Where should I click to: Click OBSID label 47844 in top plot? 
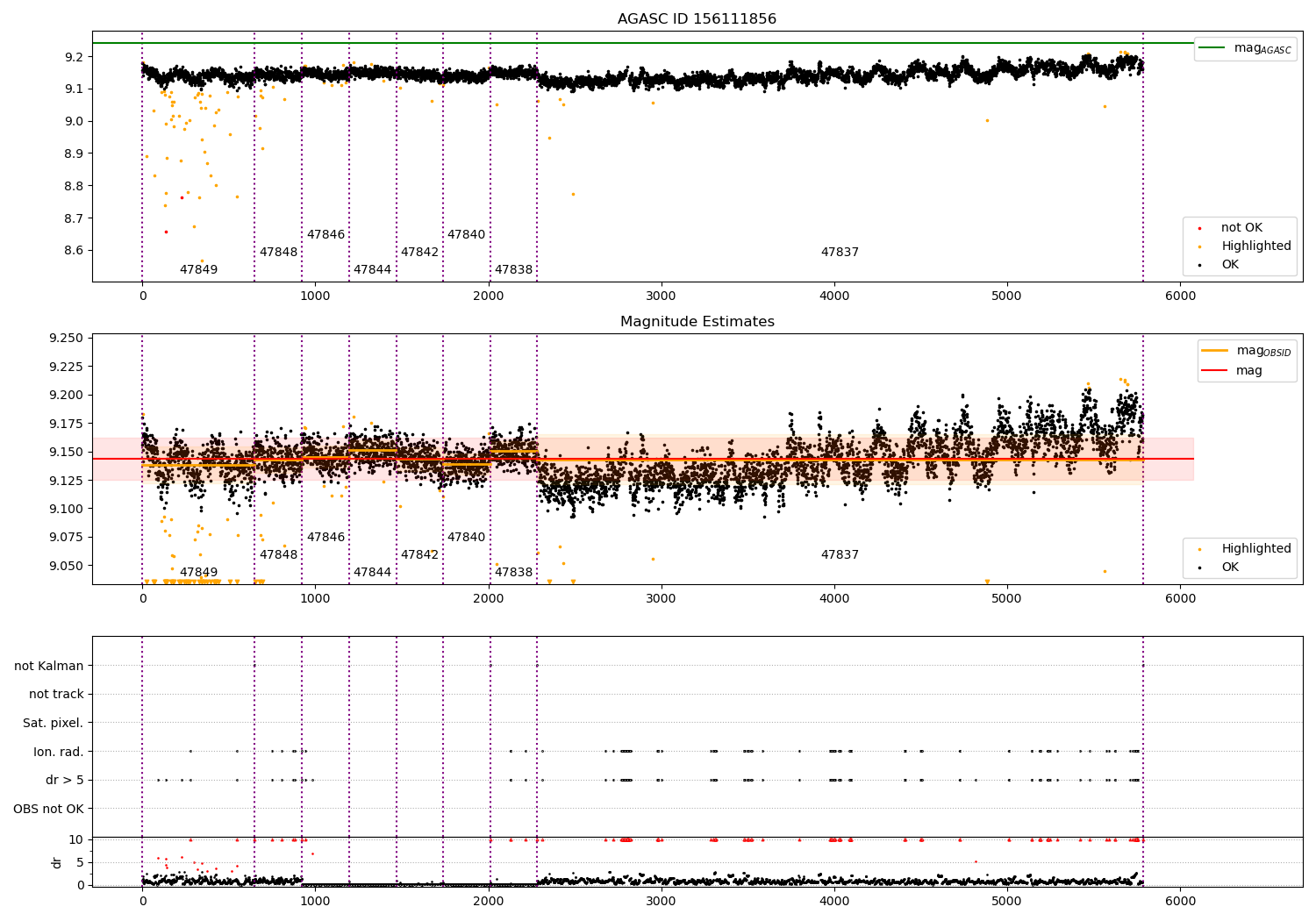point(372,270)
